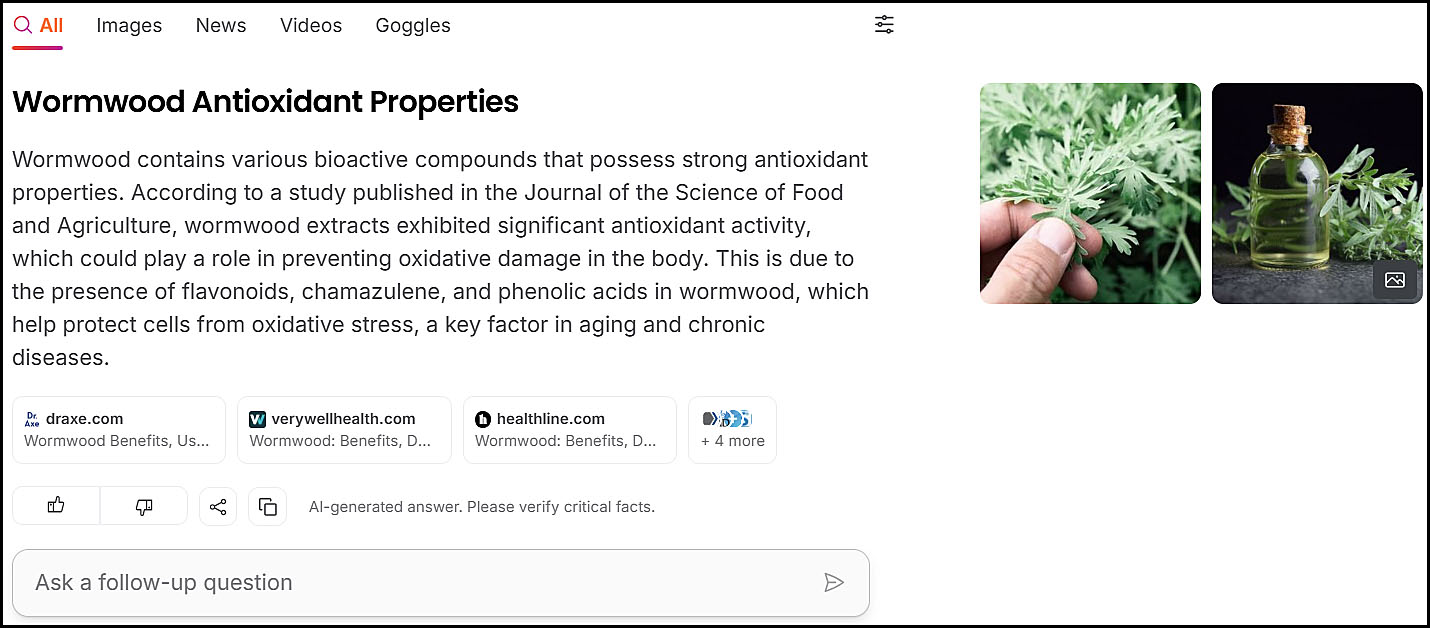
Task: Click the send follow-up arrow icon
Action: tap(833, 582)
